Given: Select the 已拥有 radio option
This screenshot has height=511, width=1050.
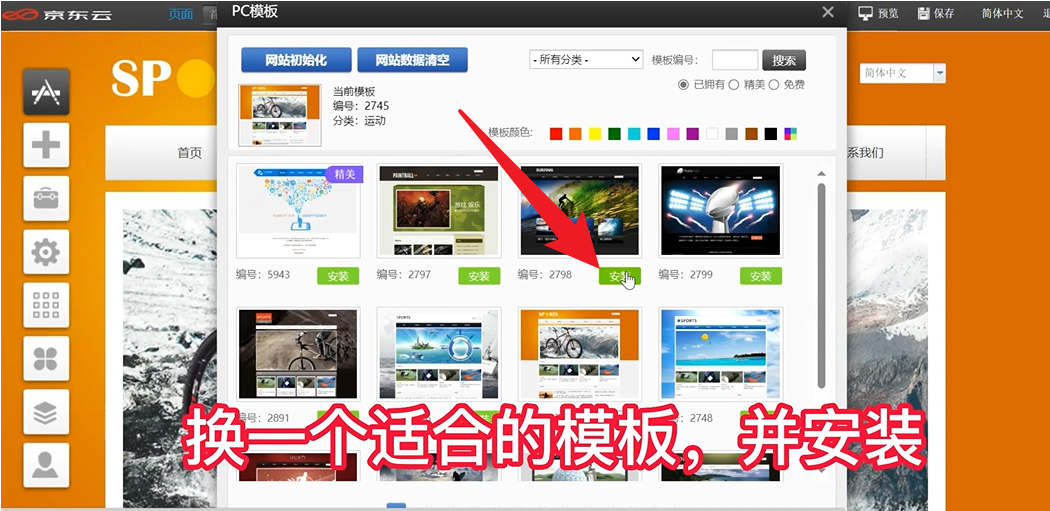Looking at the screenshot, I should (683, 85).
